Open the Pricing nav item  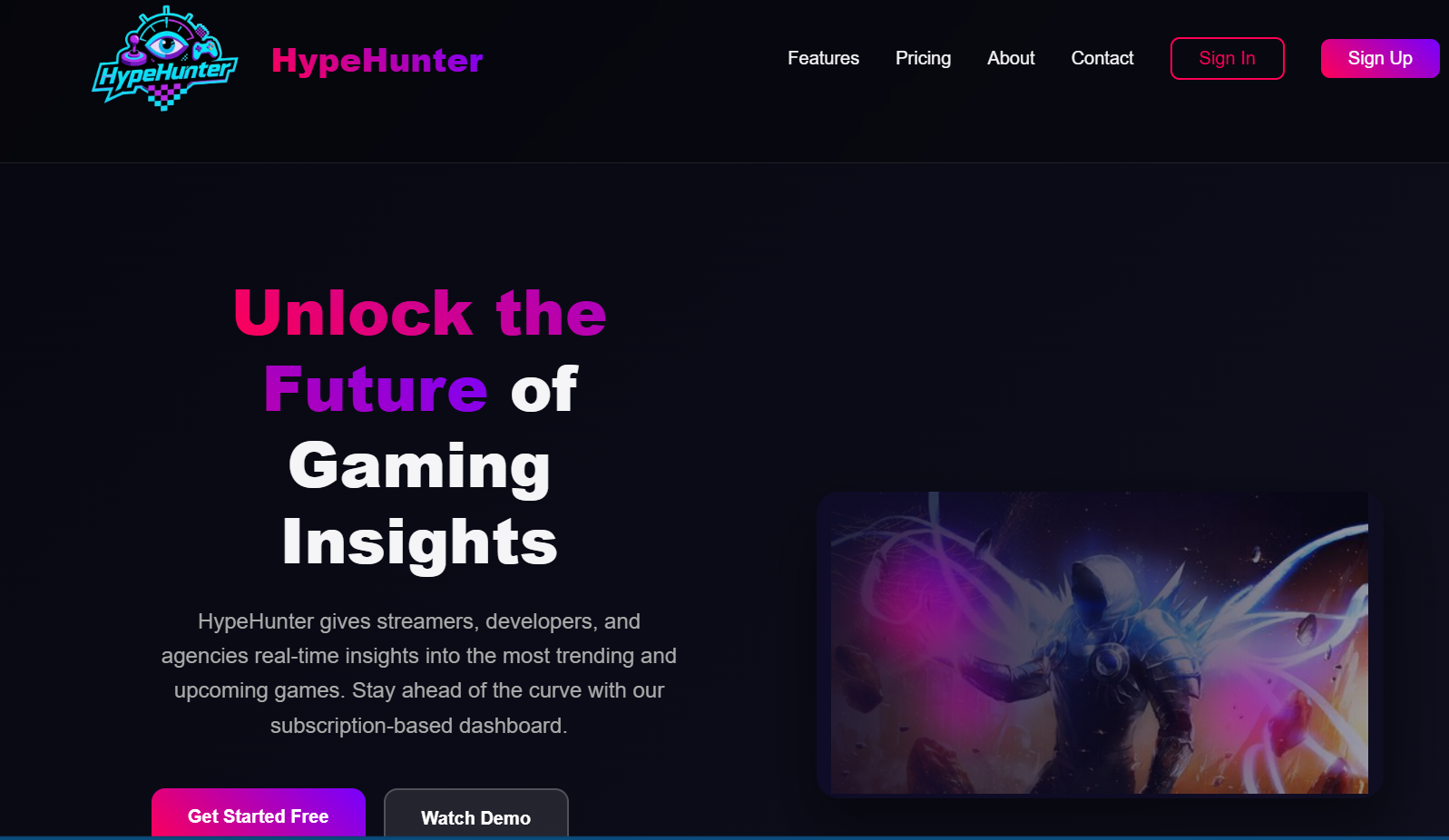click(x=923, y=58)
